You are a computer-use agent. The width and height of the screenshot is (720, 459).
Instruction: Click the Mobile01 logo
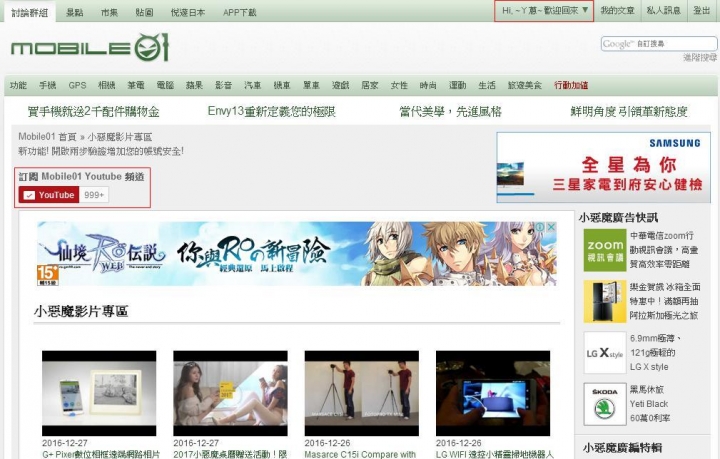coord(90,47)
